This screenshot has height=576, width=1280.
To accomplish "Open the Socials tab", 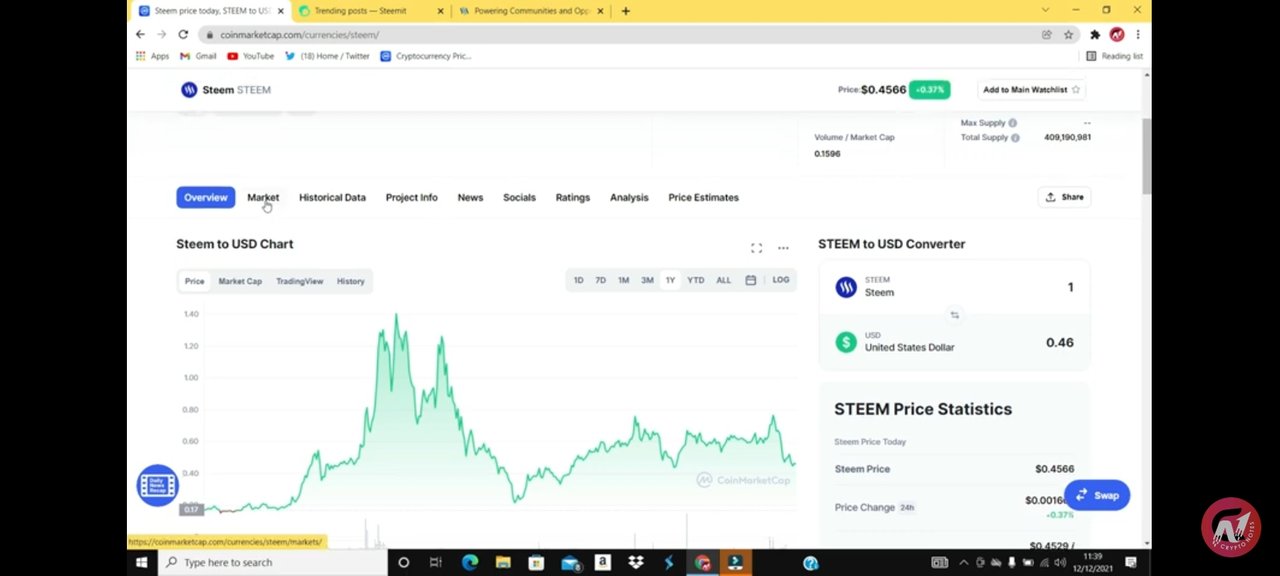I will (519, 197).
